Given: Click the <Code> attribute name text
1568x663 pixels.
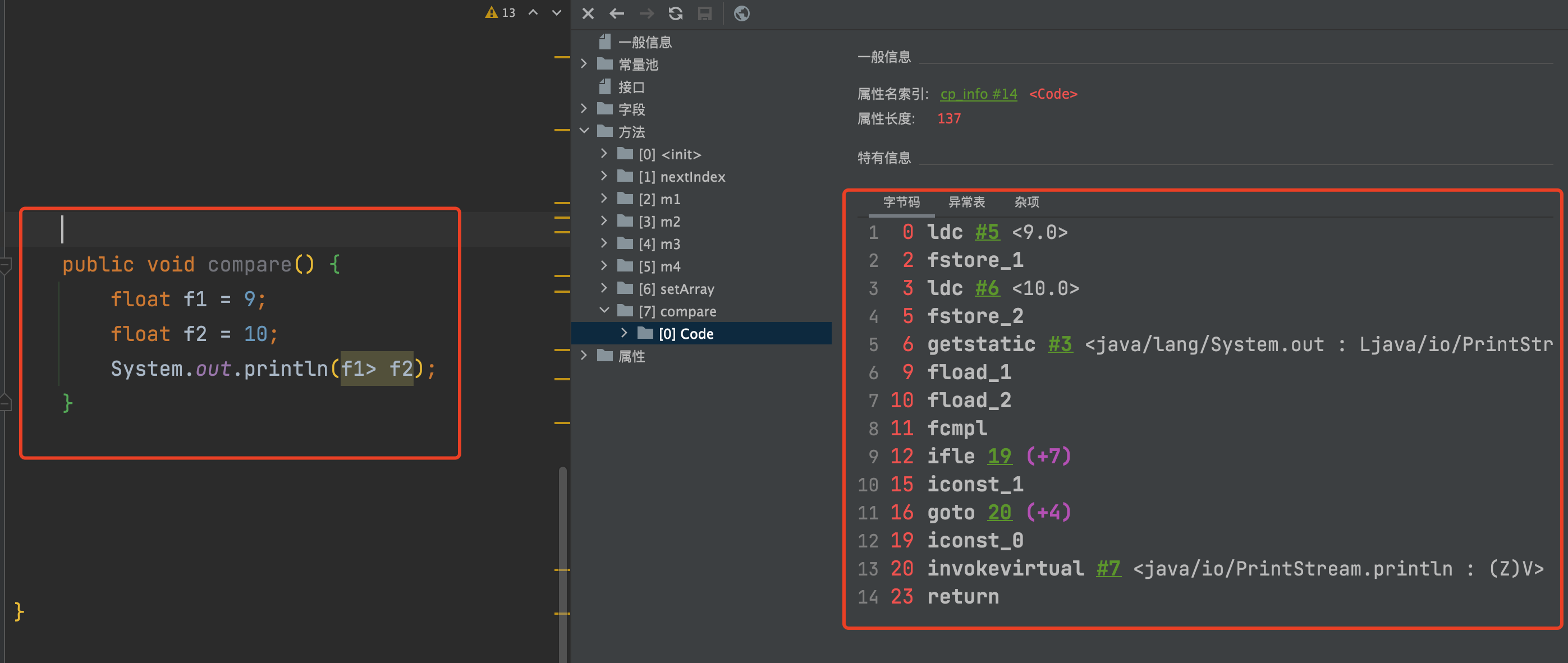Looking at the screenshot, I should (1052, 94).
